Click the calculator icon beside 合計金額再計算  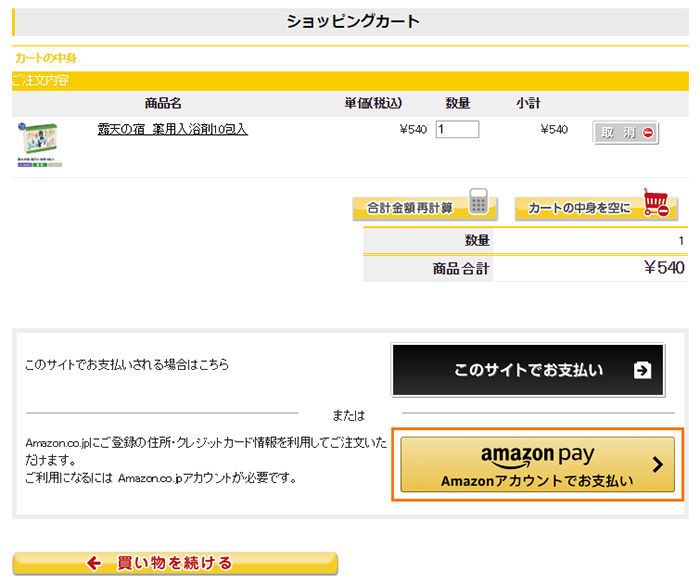(x=479, y=203)
